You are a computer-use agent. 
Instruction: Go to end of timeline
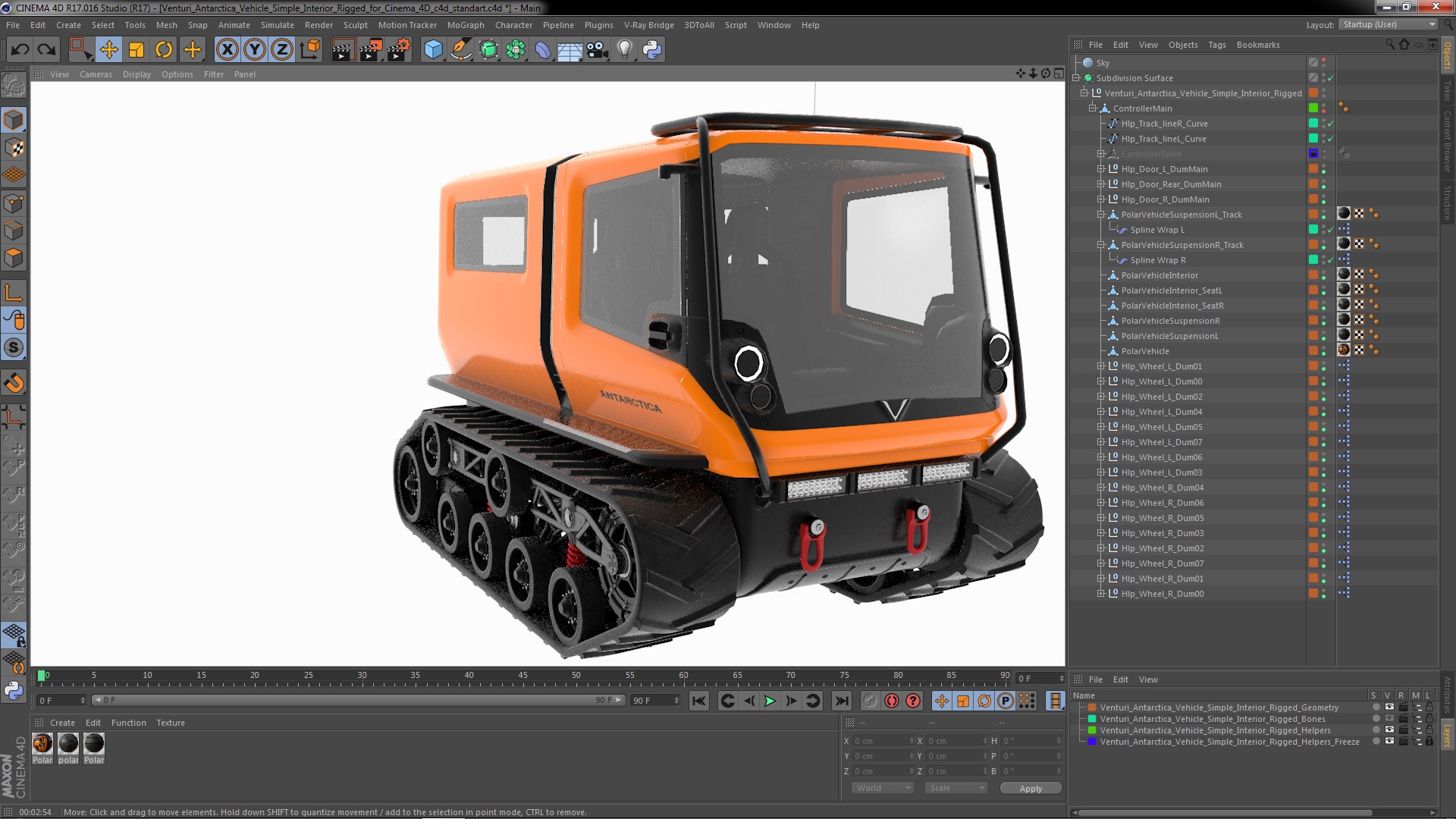(841, 701)
